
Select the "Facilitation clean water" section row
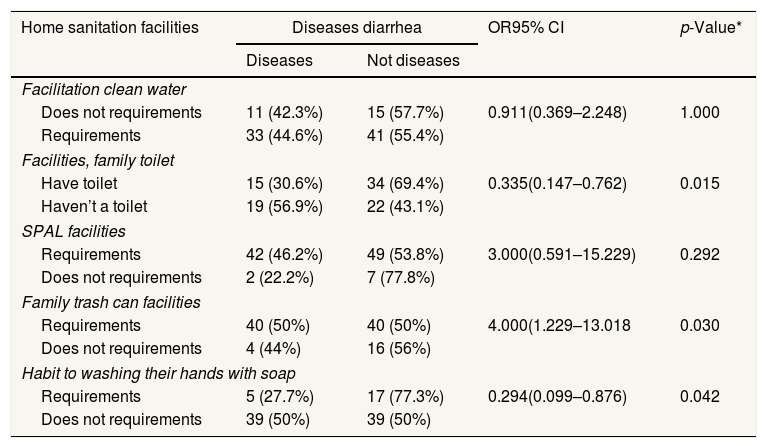(x=104, y=89)
